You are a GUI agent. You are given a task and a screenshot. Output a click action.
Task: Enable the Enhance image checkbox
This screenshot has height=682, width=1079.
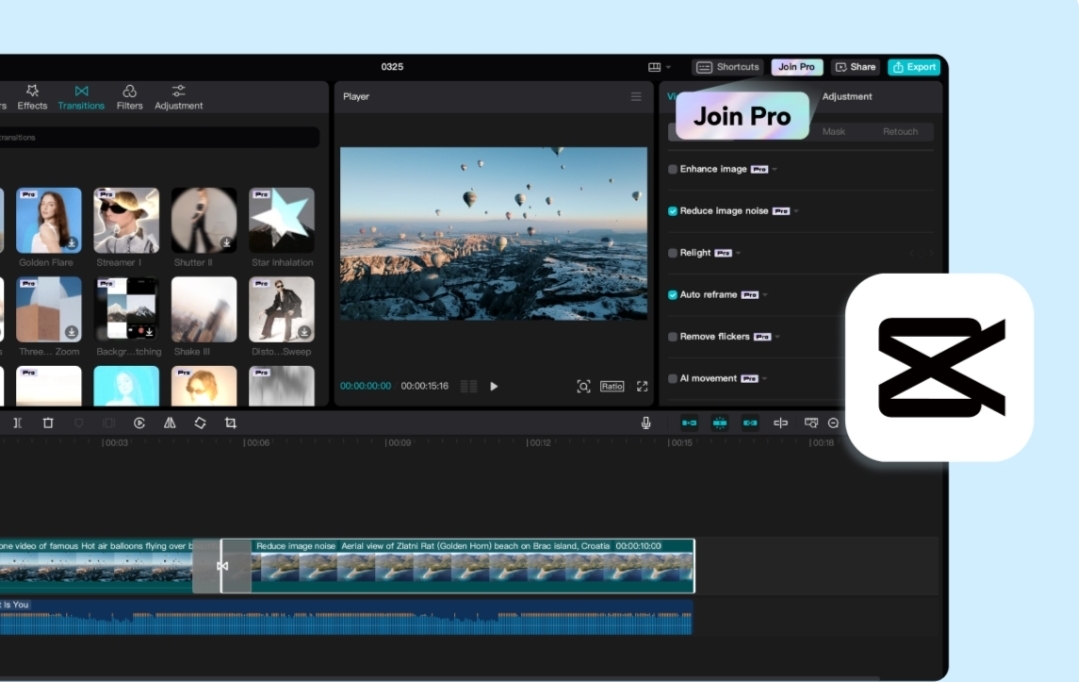[672, 169]
